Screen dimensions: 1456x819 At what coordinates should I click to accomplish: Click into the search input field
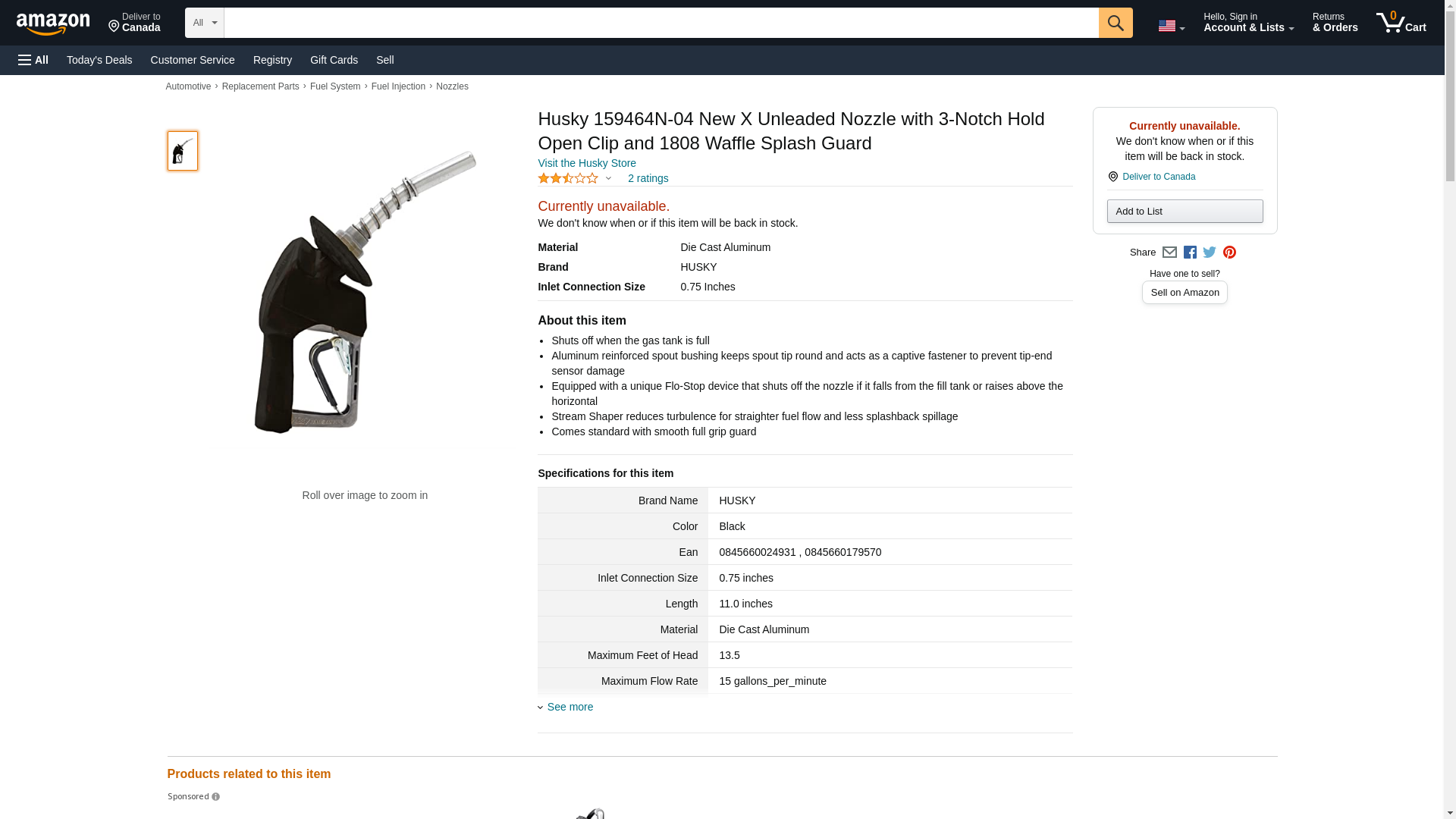coord(661,23)
